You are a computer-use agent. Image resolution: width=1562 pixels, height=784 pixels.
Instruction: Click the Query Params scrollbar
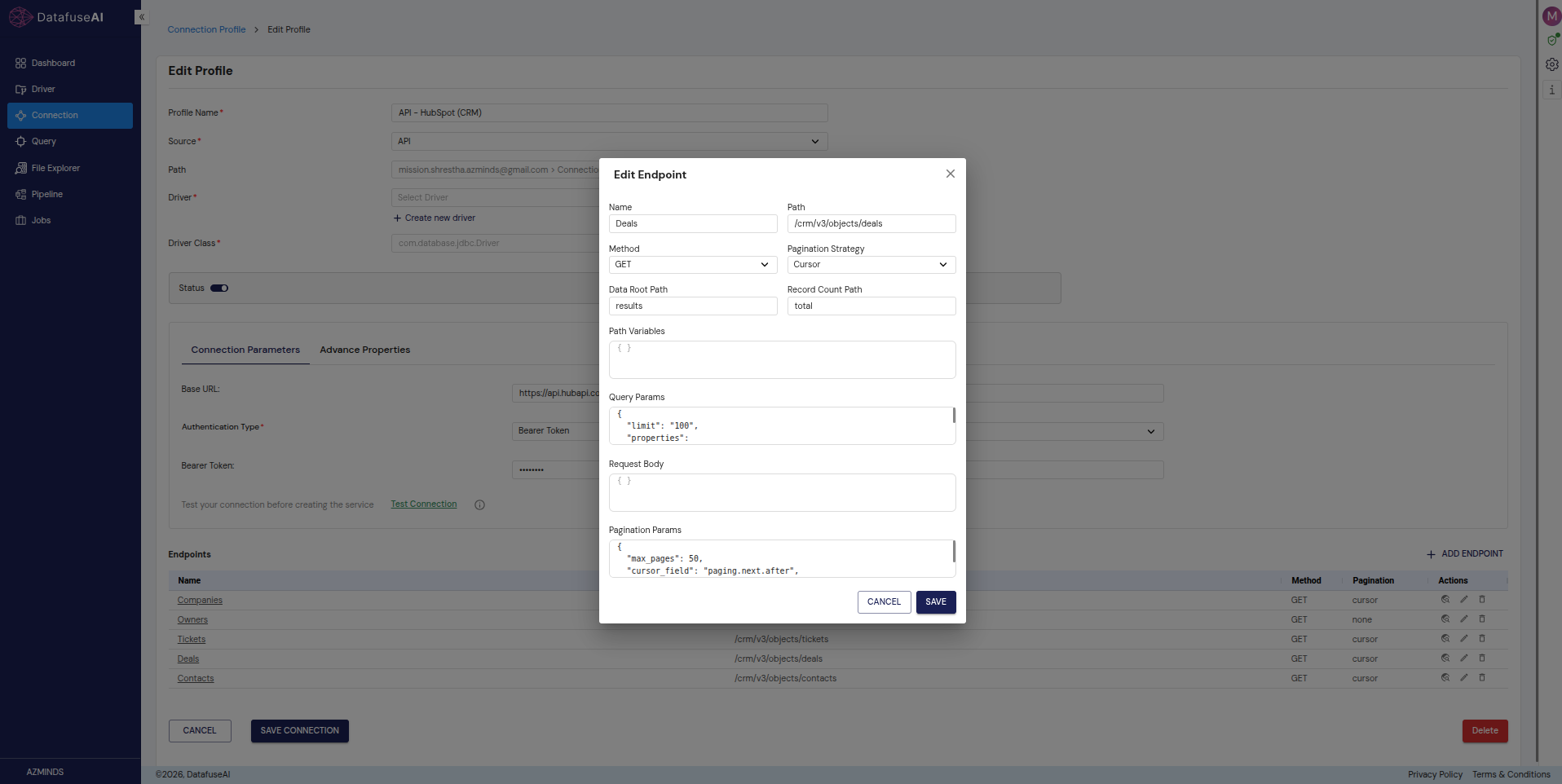(x=954, y=416)
